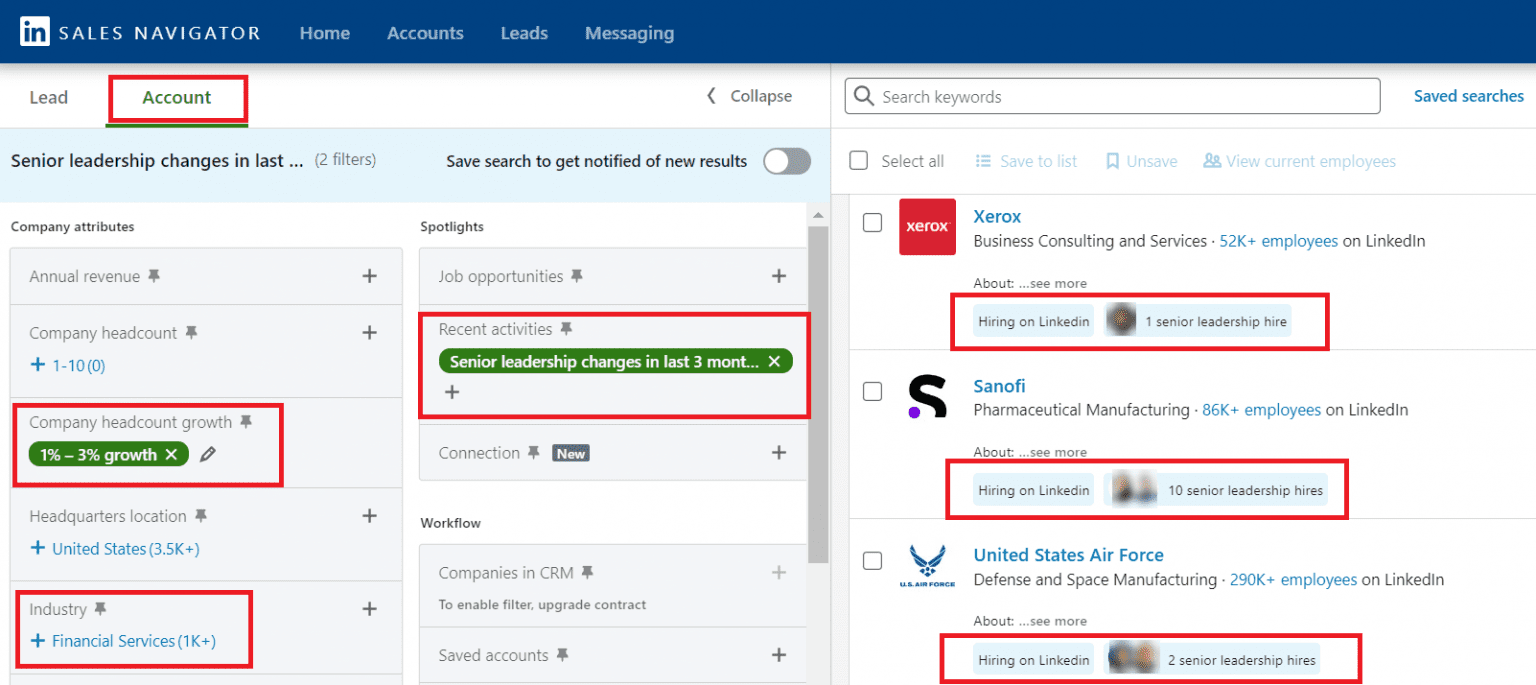Tick the checkbox next to Sanofi
The height and width of the screenshot is (685, 1536).
tap(872, 391)
